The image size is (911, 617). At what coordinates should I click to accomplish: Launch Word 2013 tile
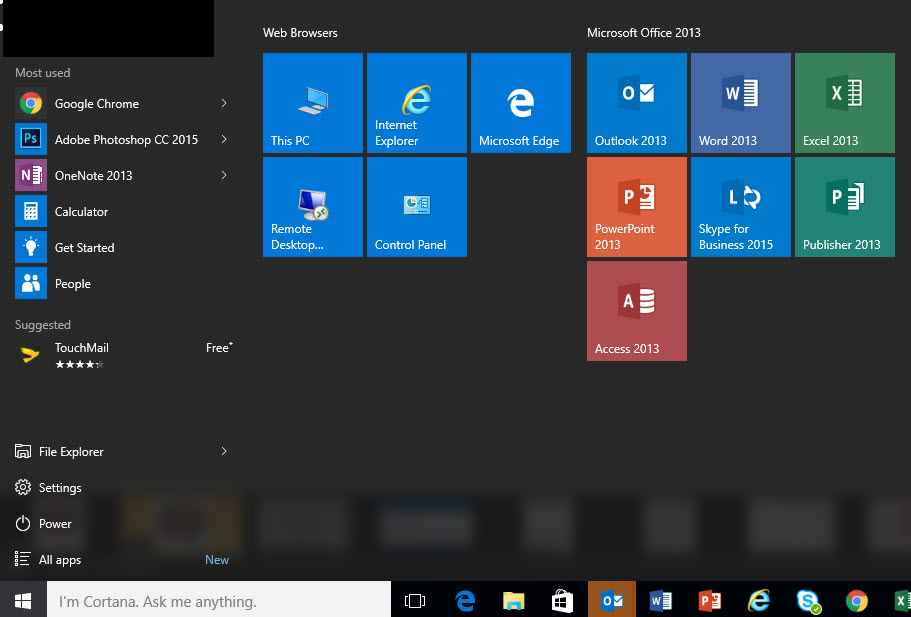(741, 103)
